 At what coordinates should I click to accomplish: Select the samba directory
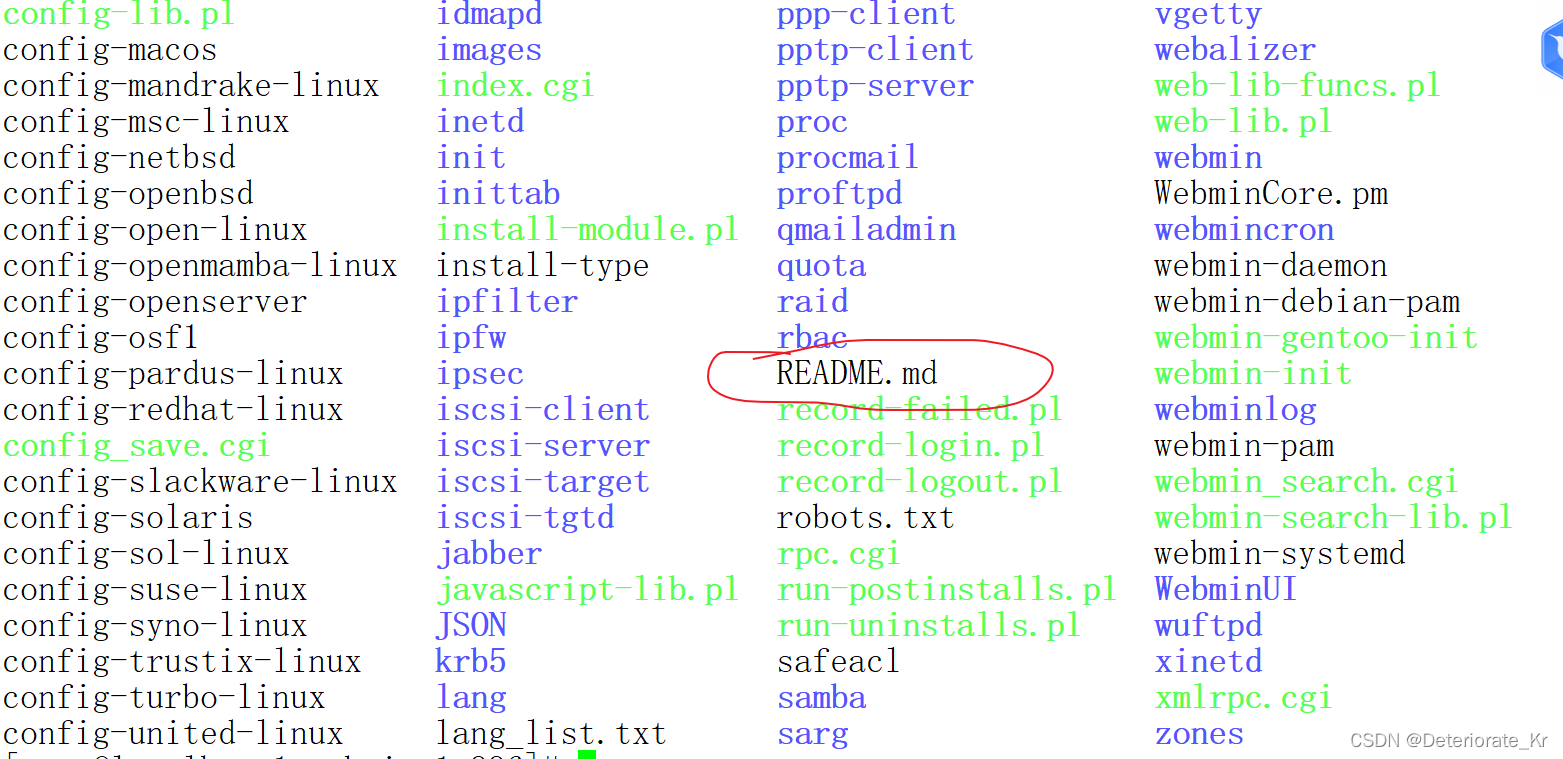[821, 698]
